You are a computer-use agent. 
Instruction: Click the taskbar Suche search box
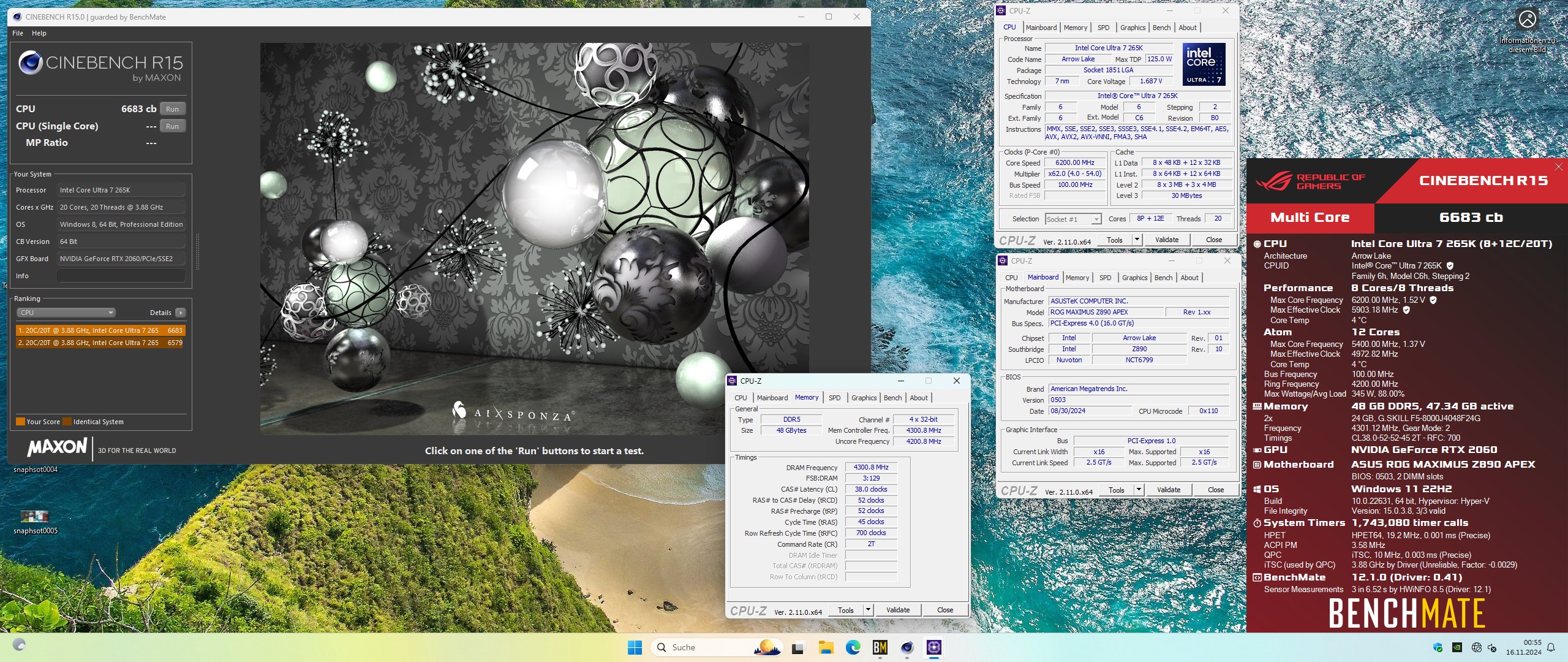pyautogui.click(x=718, y=647)
